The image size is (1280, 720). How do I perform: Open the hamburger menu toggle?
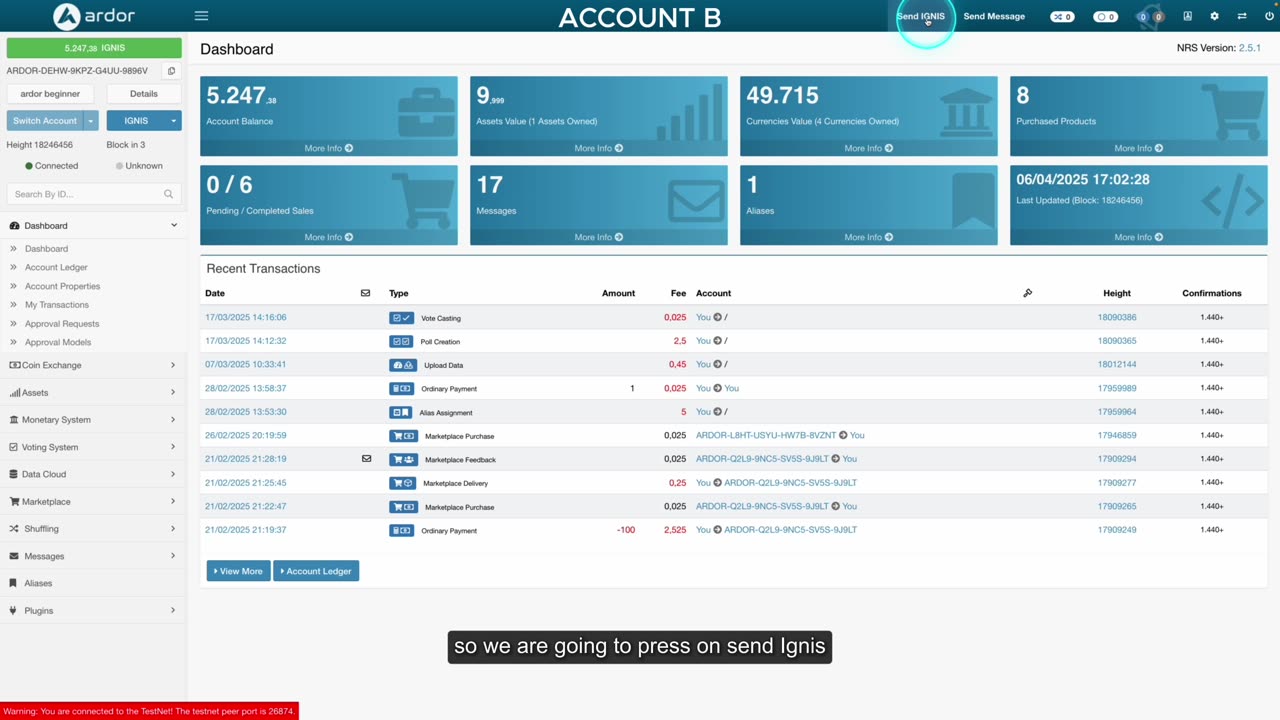click(201, 16)
